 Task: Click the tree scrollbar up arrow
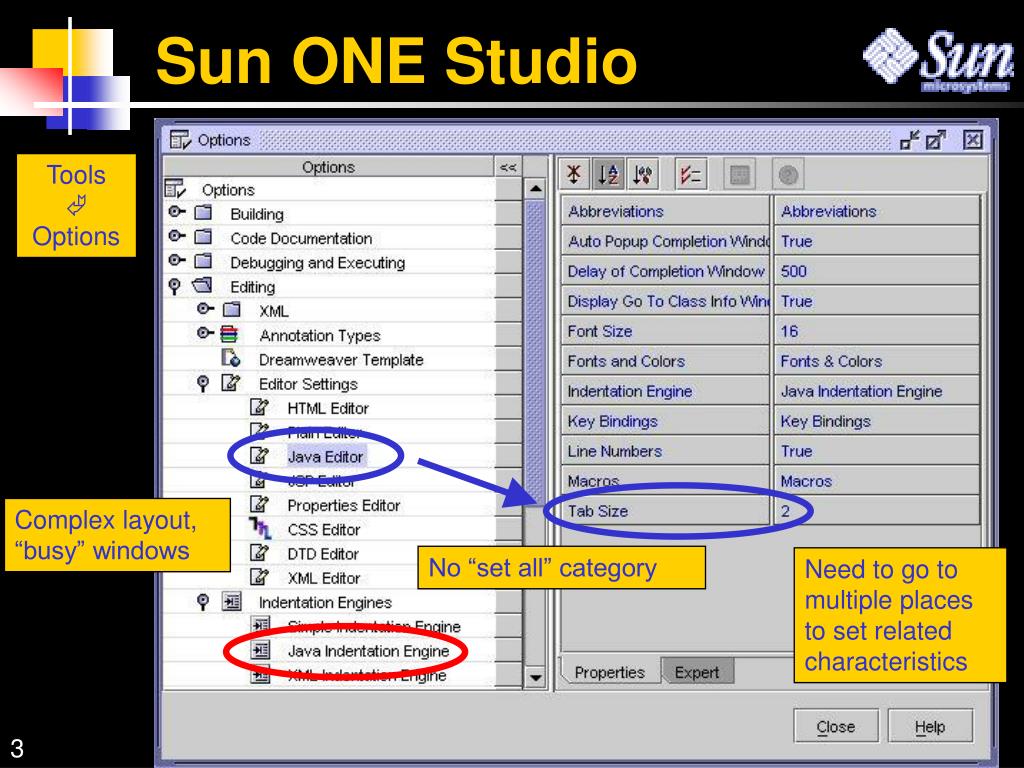(536, 189)
